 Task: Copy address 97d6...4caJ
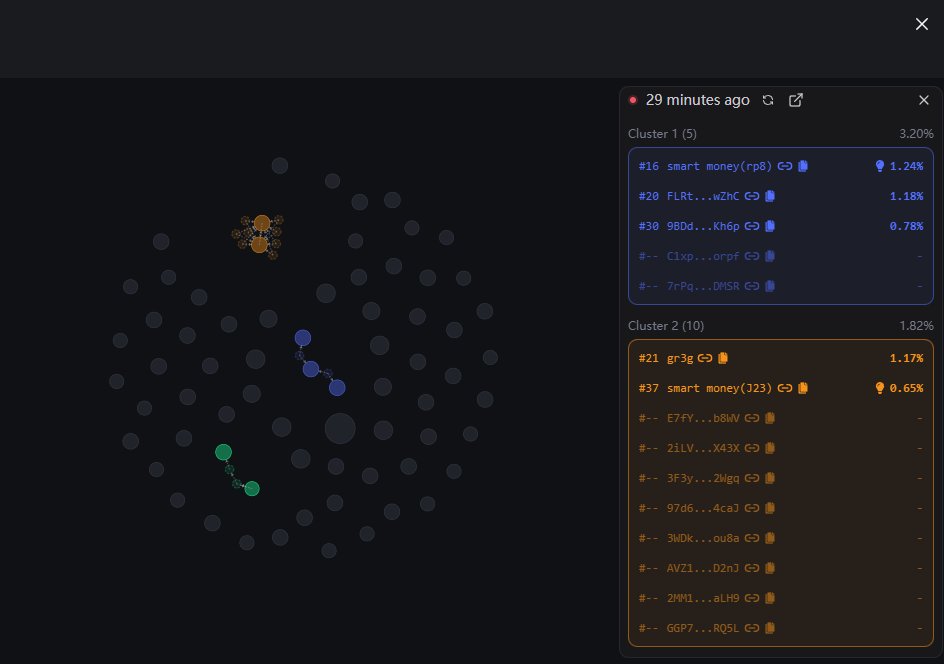pyautogui.click(x=770, y=509)
